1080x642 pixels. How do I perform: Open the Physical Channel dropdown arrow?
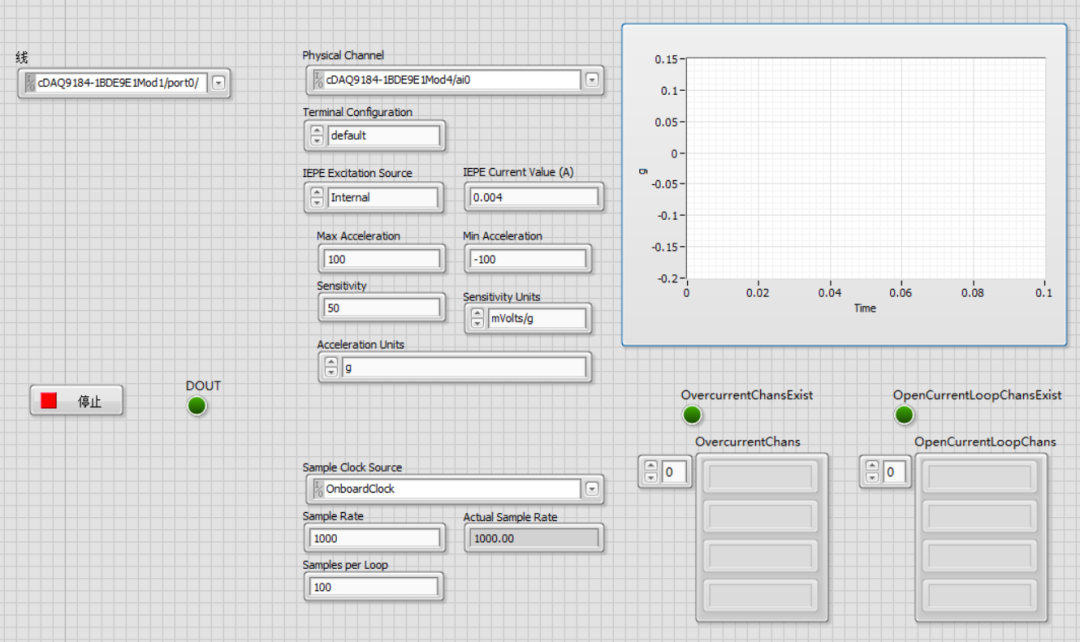tap(592, 80)
